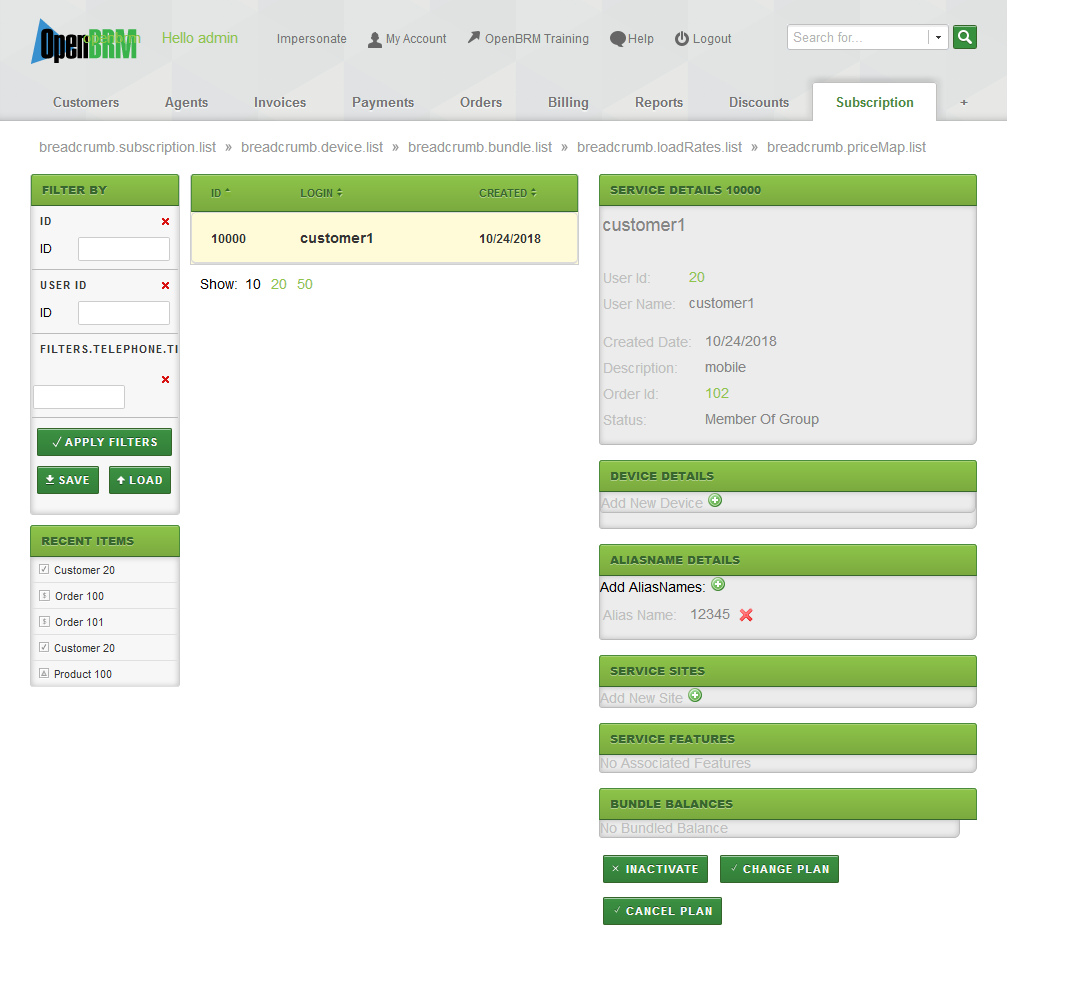Viewport: 1067px width, 991px height.
Task: Sort the list by ID column
Action: pos(220,193)
